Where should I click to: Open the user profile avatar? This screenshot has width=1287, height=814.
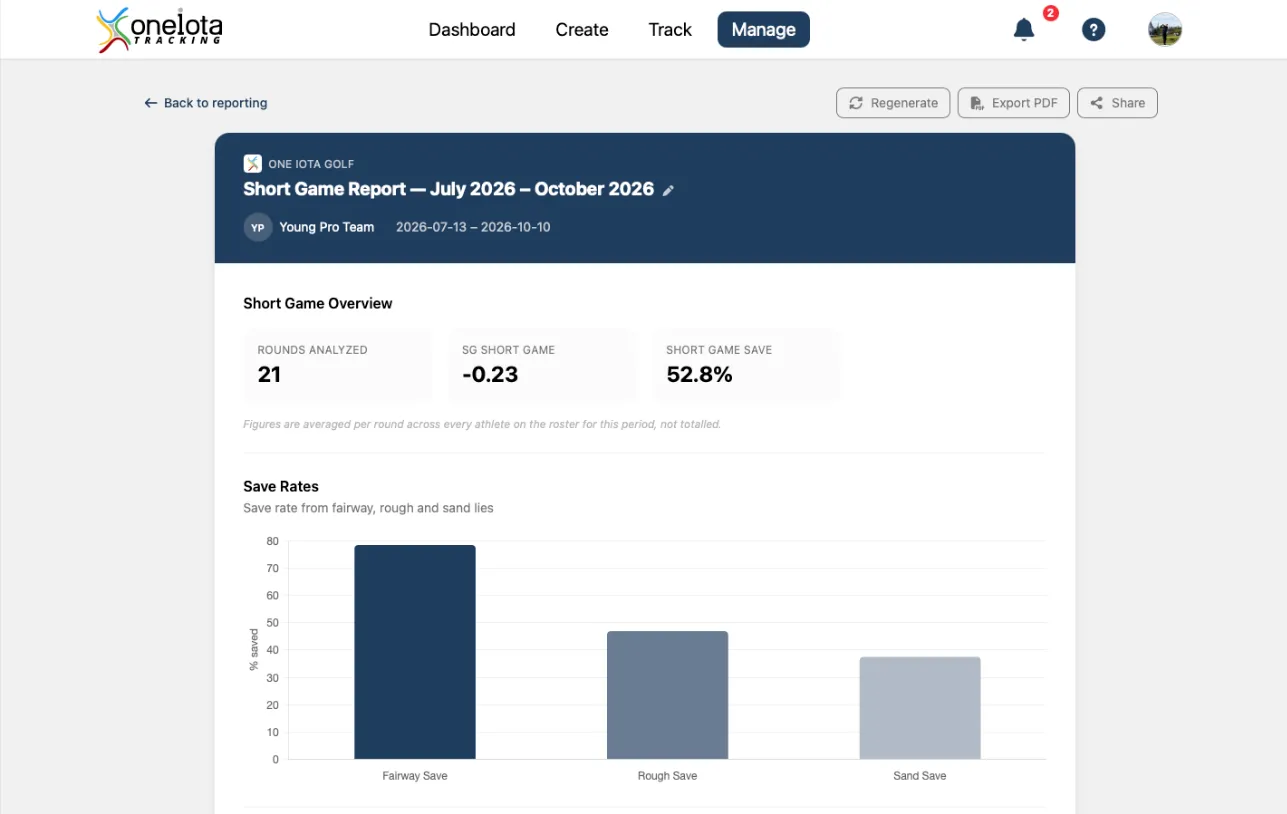click(1165, 30)
